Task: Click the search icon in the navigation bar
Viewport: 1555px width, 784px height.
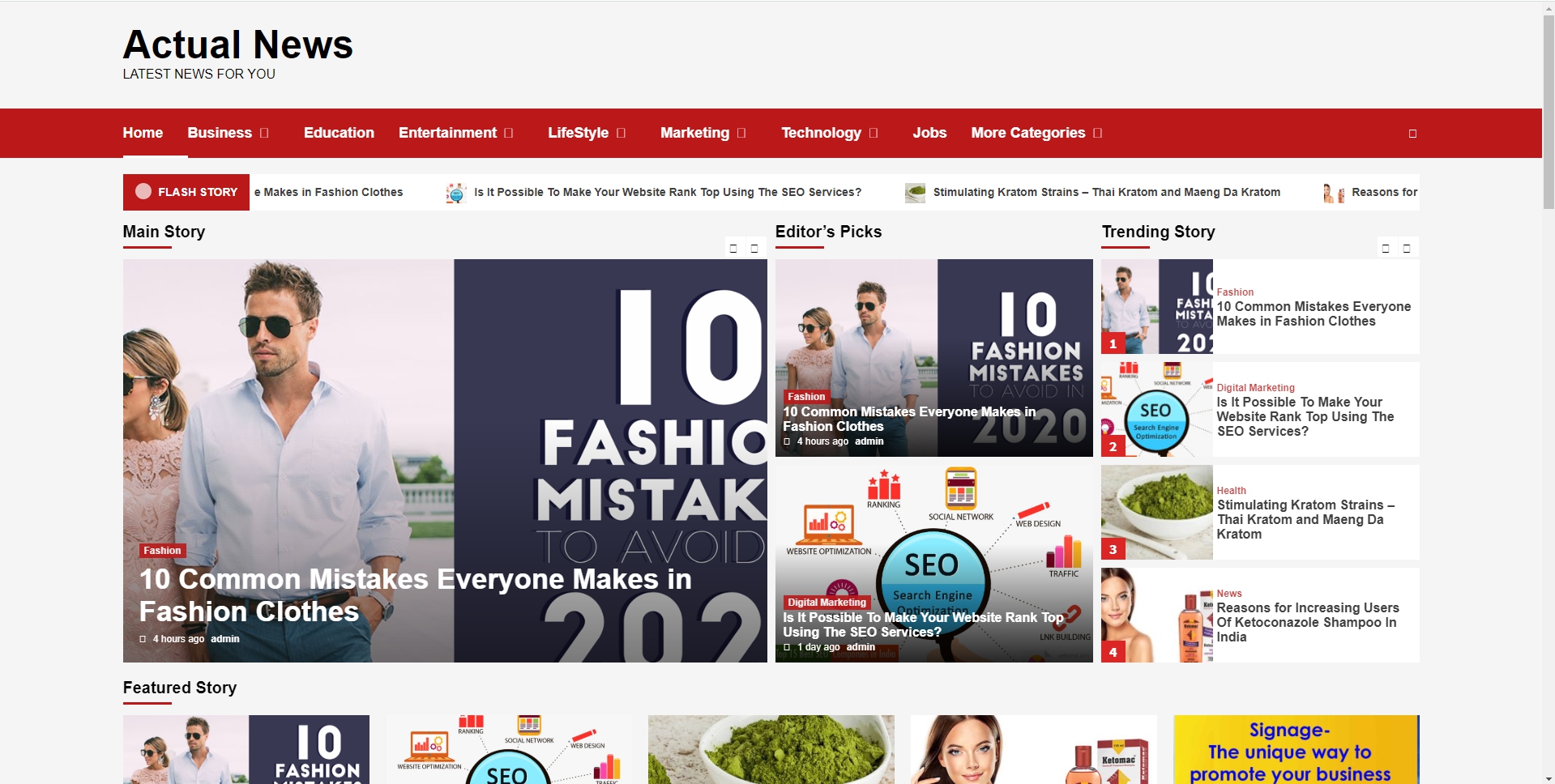Action: pyautogui.click(x=1412, y=134)
